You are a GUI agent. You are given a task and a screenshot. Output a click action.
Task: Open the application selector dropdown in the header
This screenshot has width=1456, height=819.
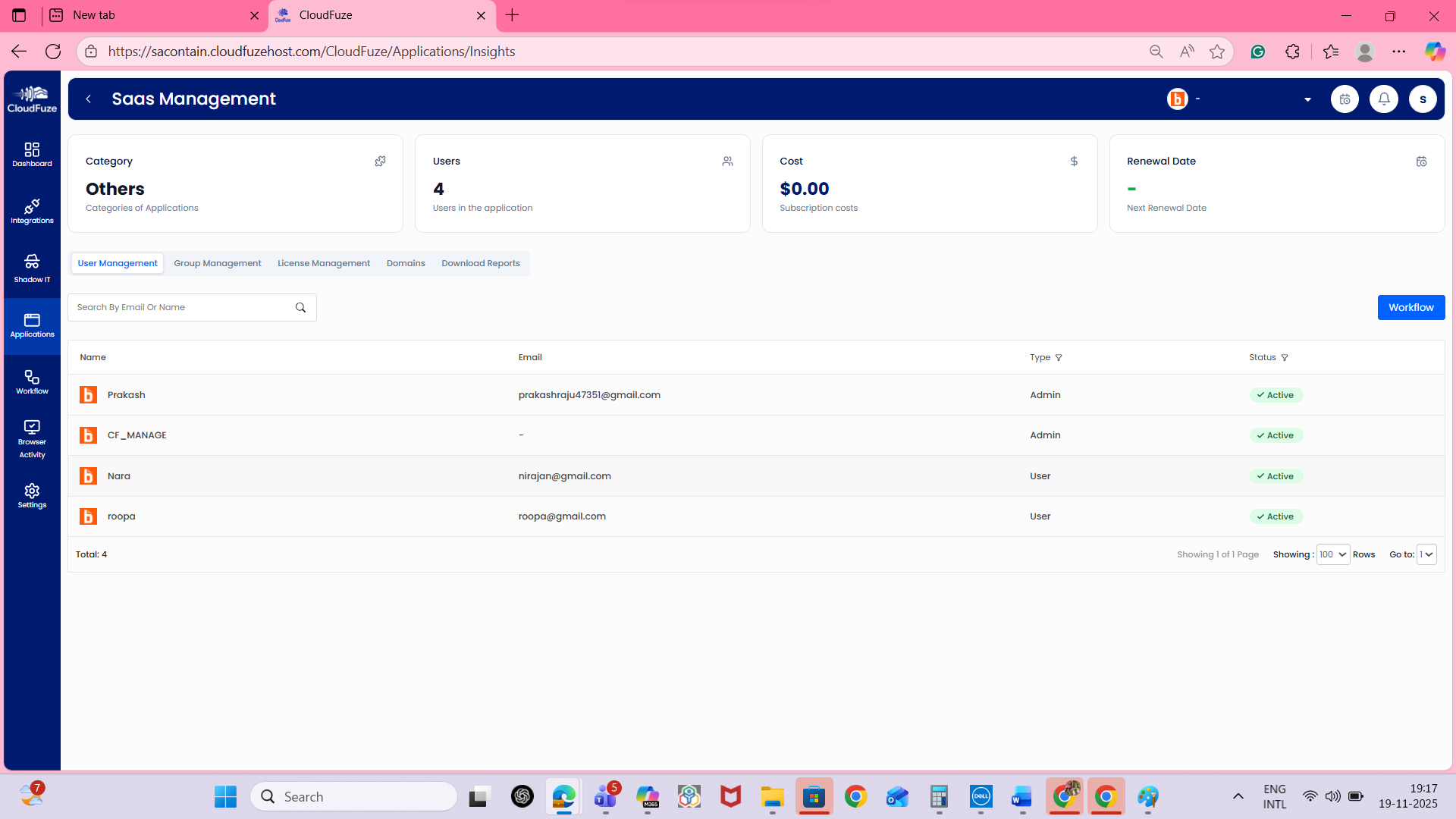click(1307, 99)
